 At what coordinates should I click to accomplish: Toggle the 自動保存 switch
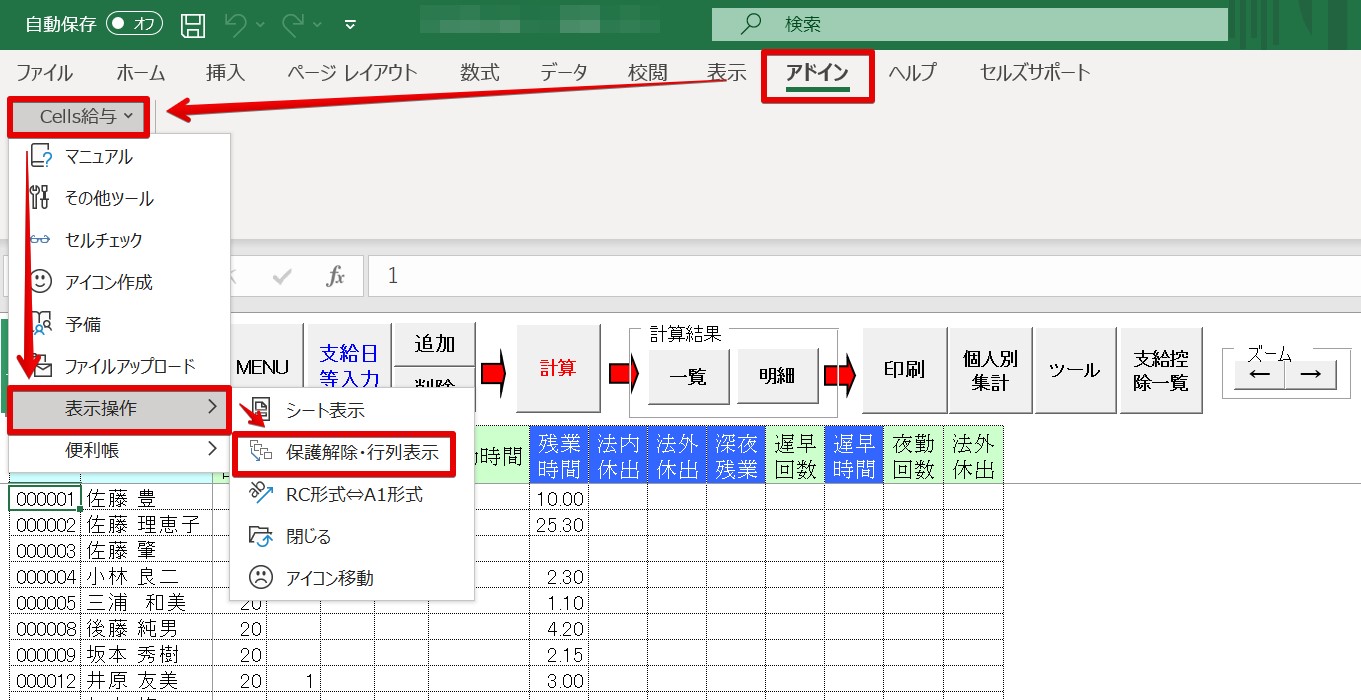click(x=134, y=24)
